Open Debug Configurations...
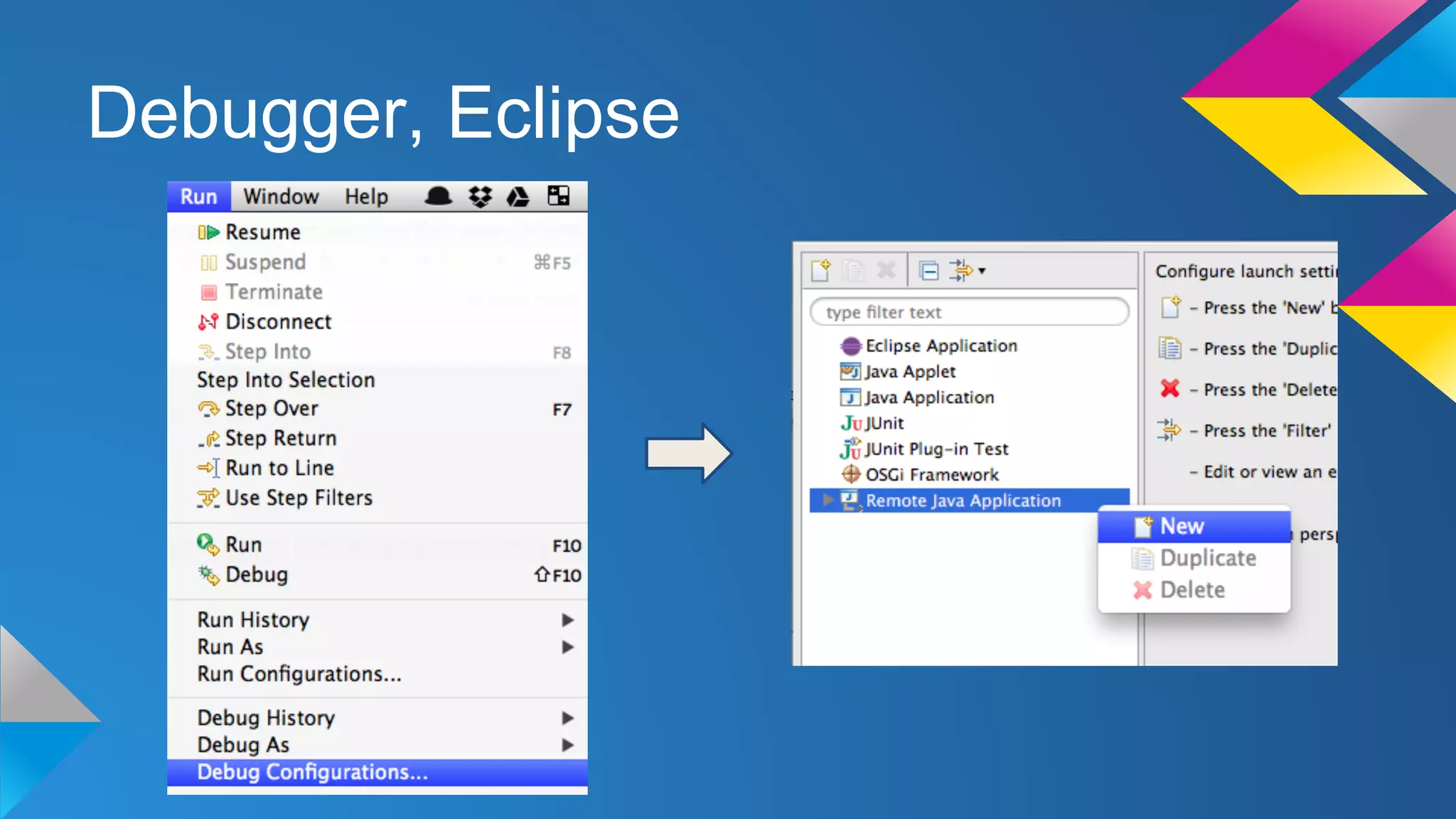 [377, 772]
